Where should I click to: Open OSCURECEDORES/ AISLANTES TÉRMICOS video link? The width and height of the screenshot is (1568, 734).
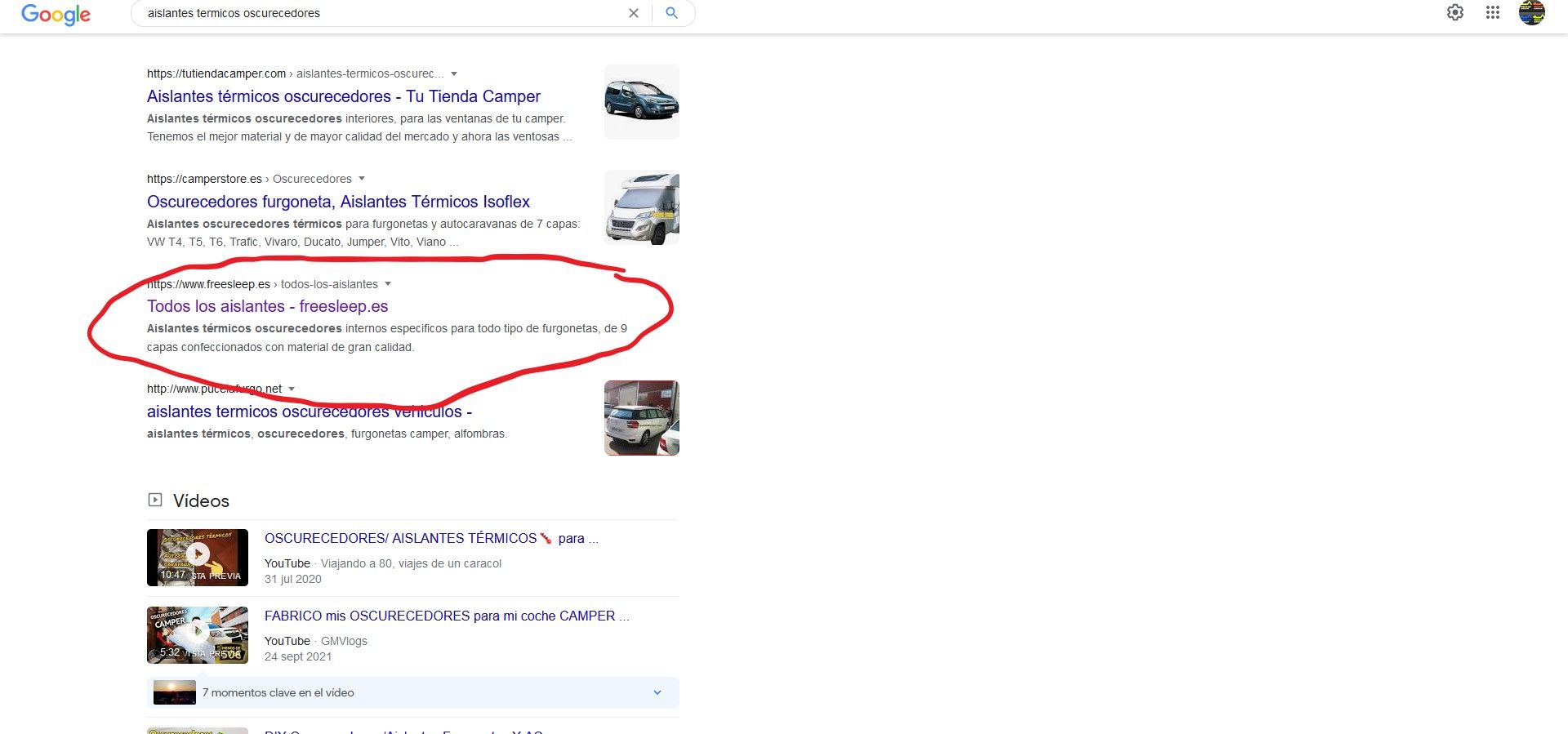pos(431,539)
